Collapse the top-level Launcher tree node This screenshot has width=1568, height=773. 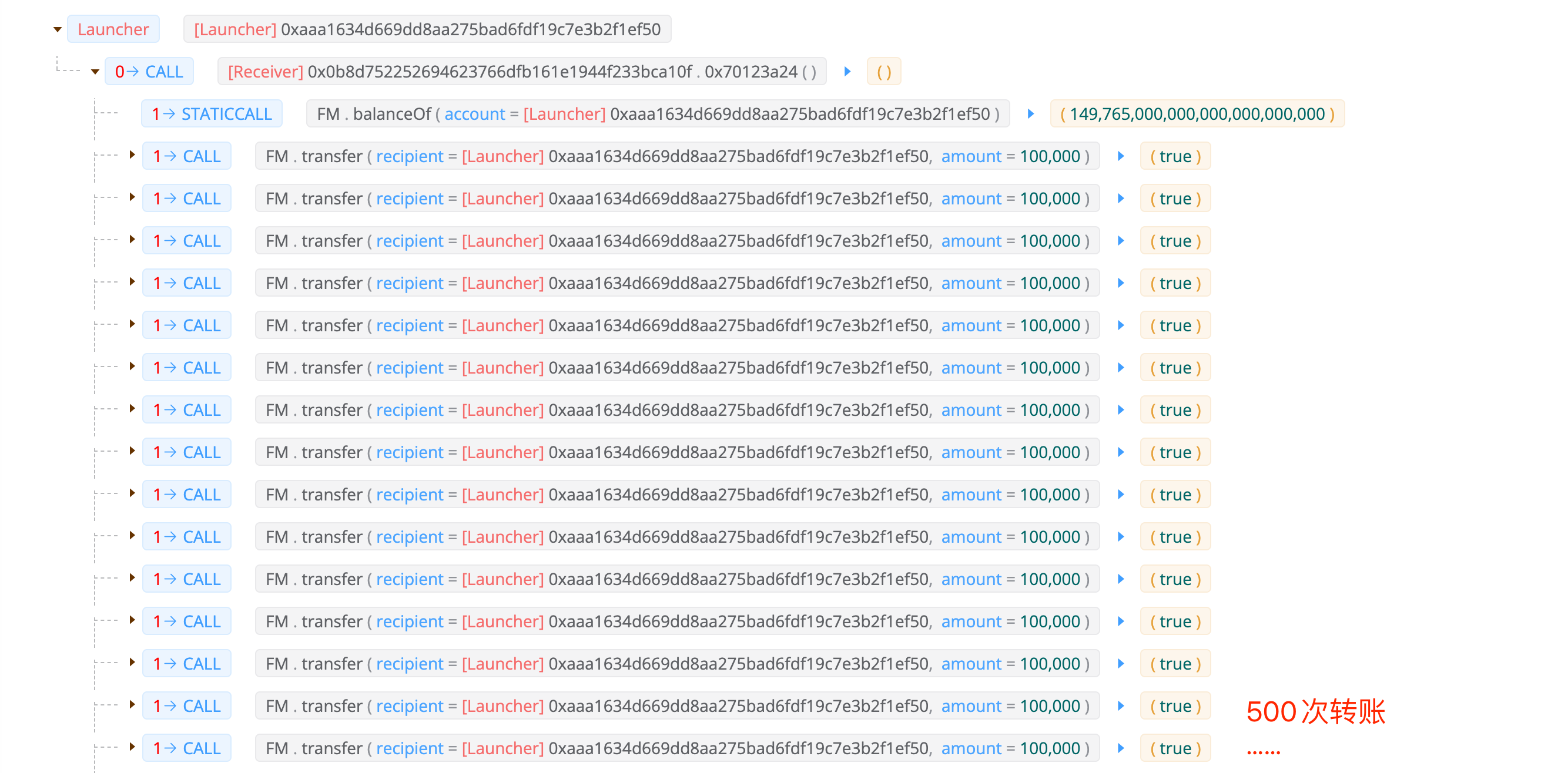58,29
